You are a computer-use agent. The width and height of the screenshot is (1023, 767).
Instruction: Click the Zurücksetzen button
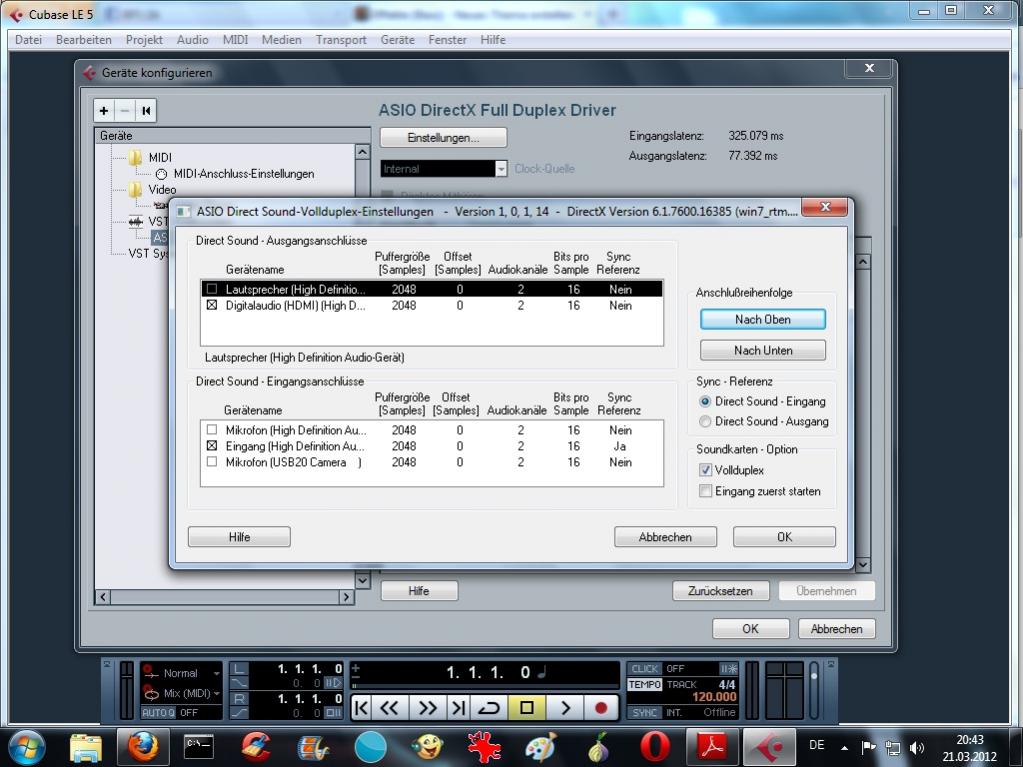coord(720,591)
